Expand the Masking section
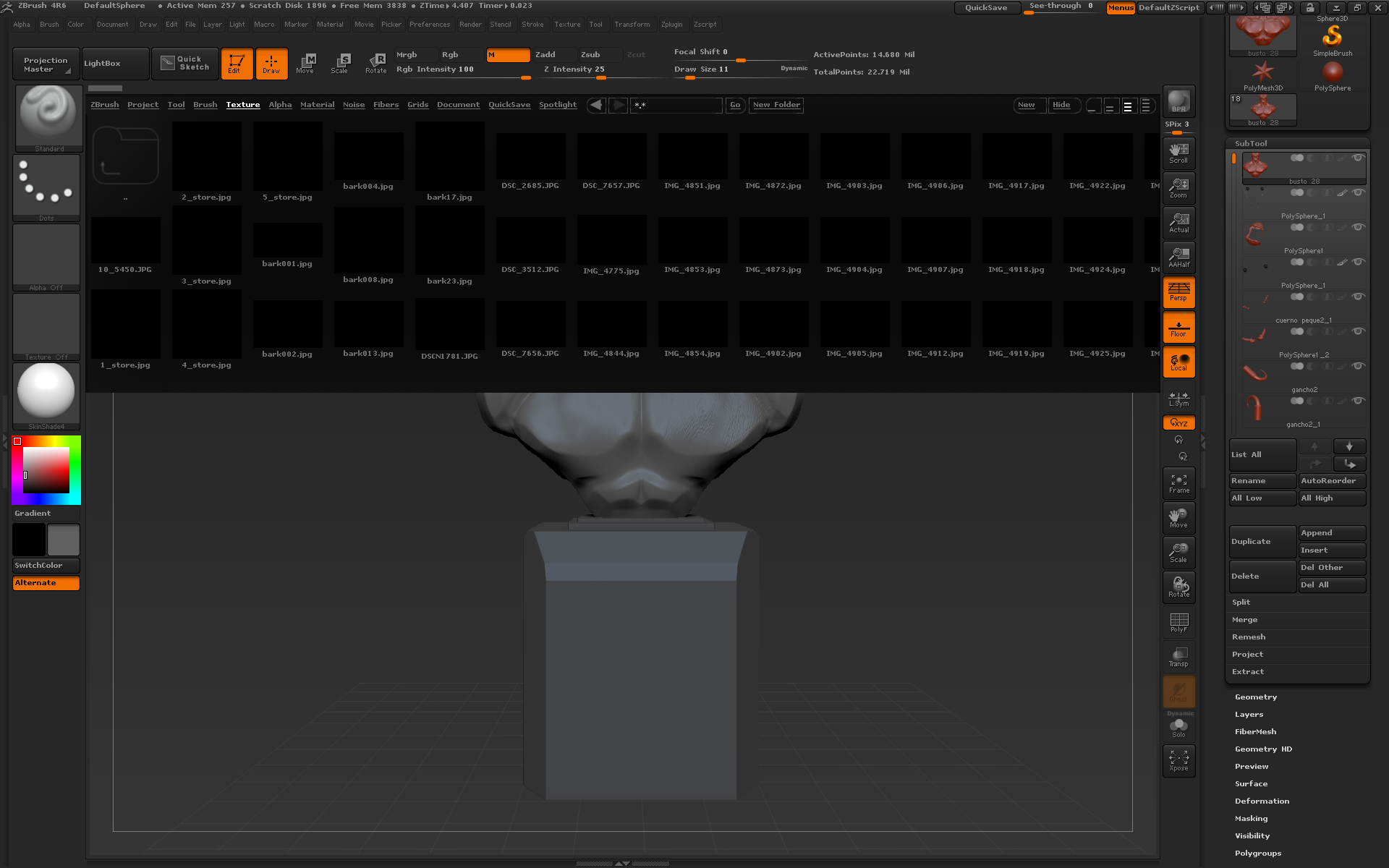This screenshot has height=868, width=1389. [x=1251, y=819]
